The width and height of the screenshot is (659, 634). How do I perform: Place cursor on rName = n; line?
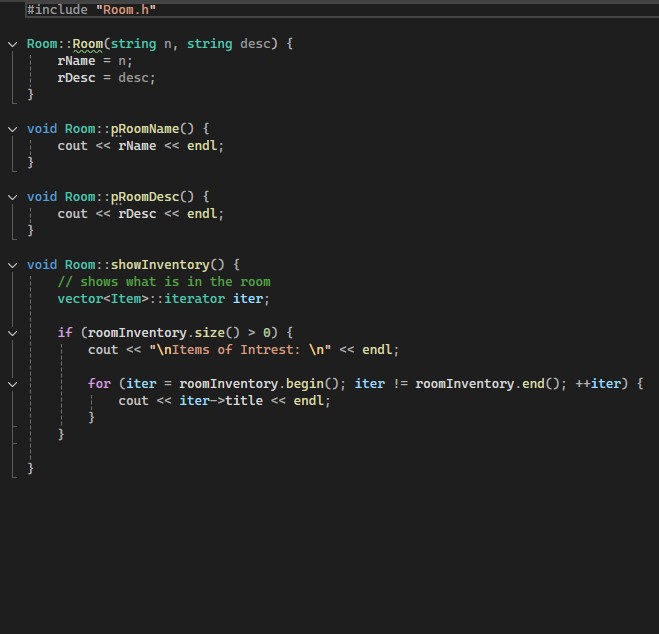tap(95, 61)
